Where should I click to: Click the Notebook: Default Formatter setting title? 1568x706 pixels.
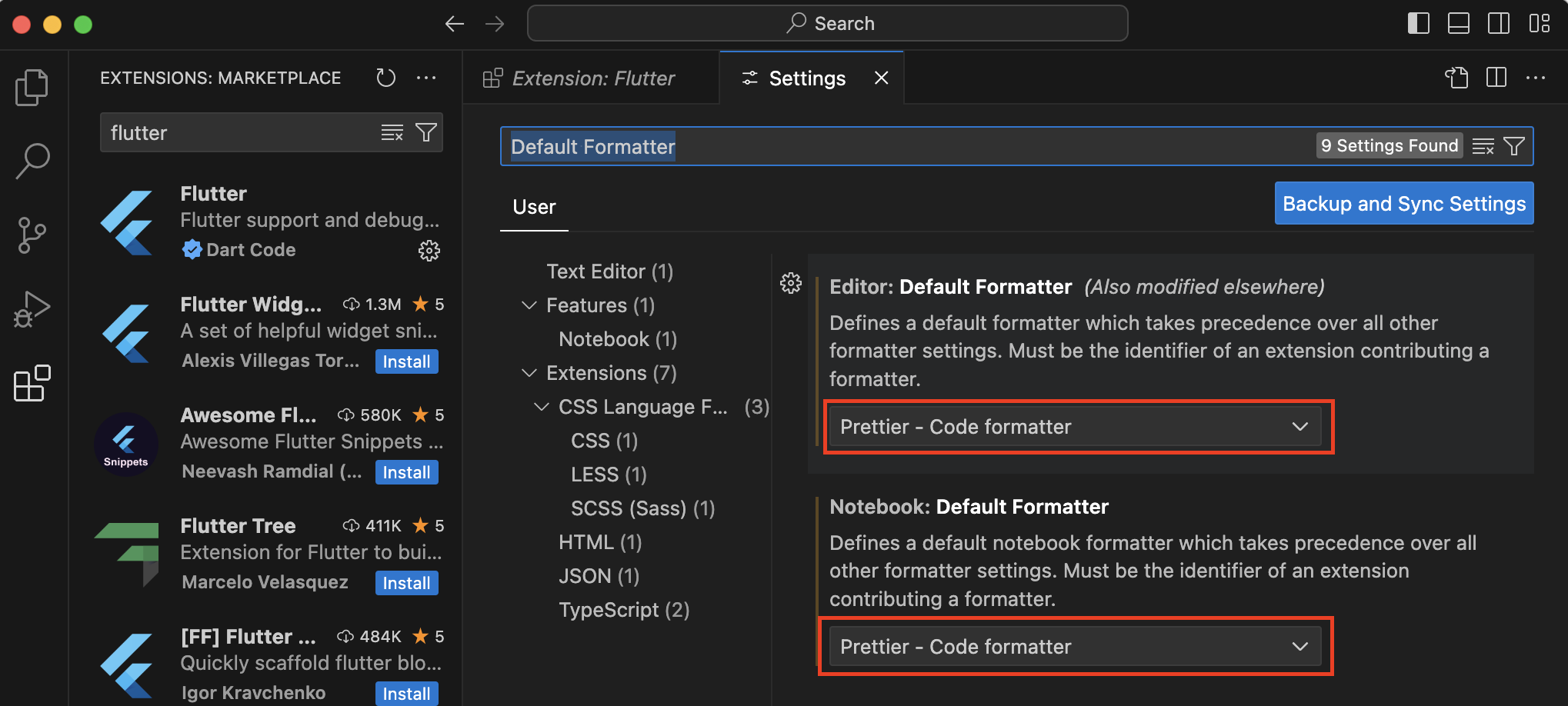pos(969,507)
